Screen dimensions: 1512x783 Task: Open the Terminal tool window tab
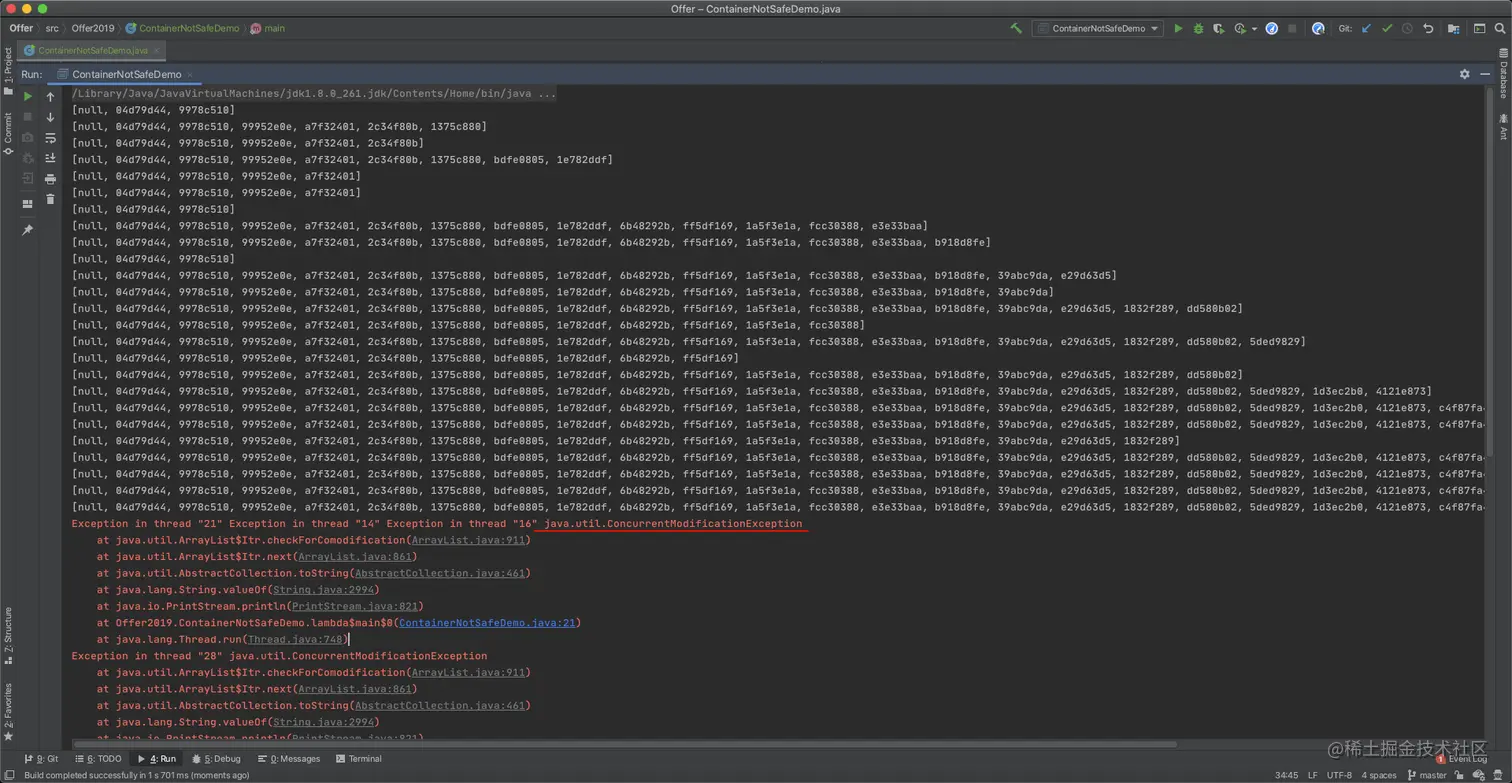[359, 759]
